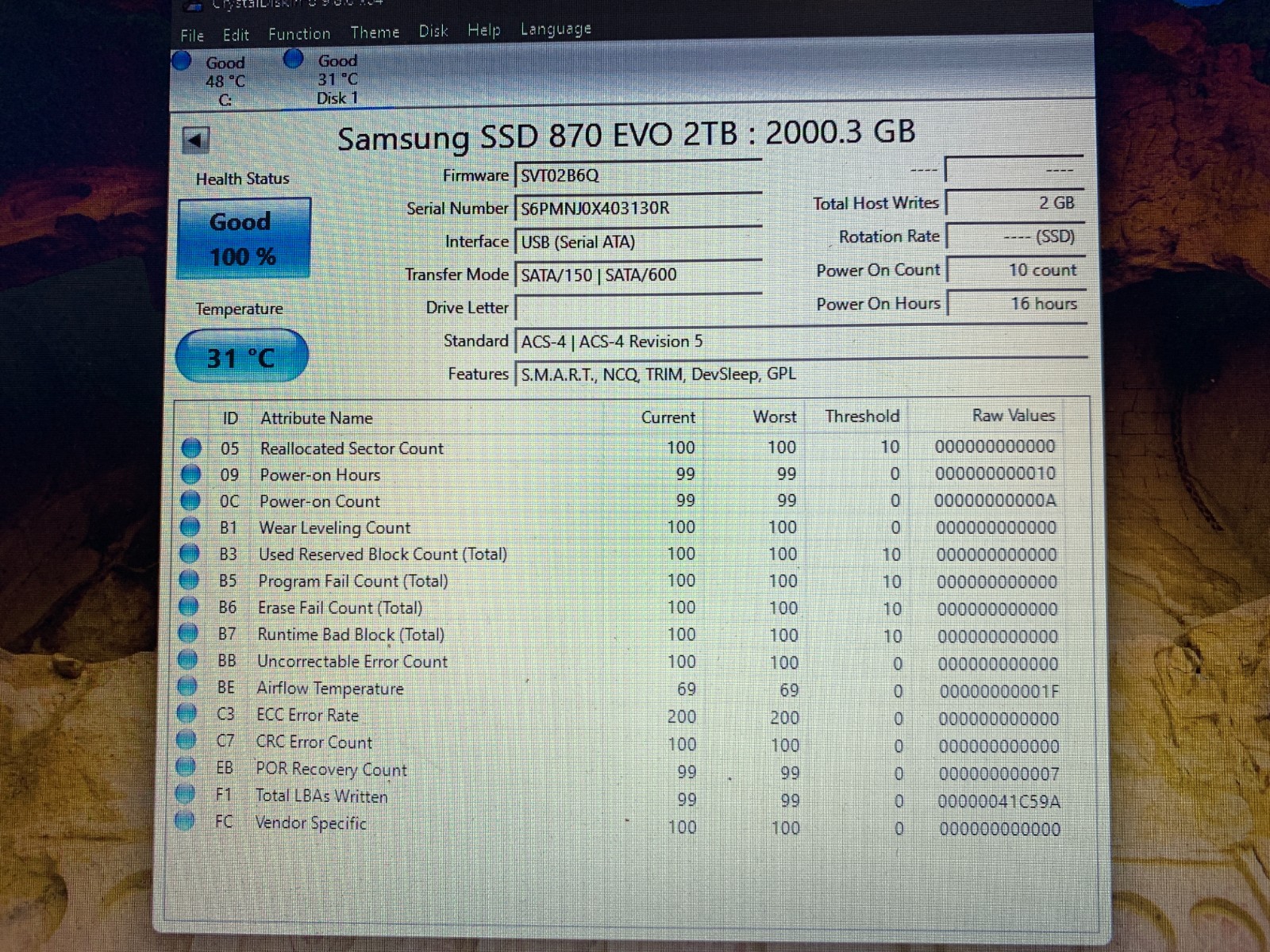
Task: Open the File menu
Action: 192,36
